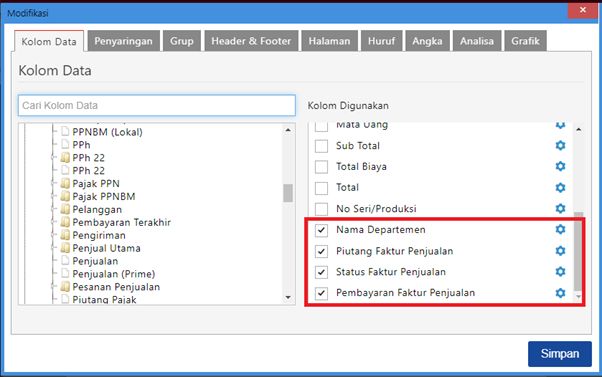Go to the Halaman tab
Viewport: 602px width, 377px height.
pyautogui.click(x=329, y=41)
